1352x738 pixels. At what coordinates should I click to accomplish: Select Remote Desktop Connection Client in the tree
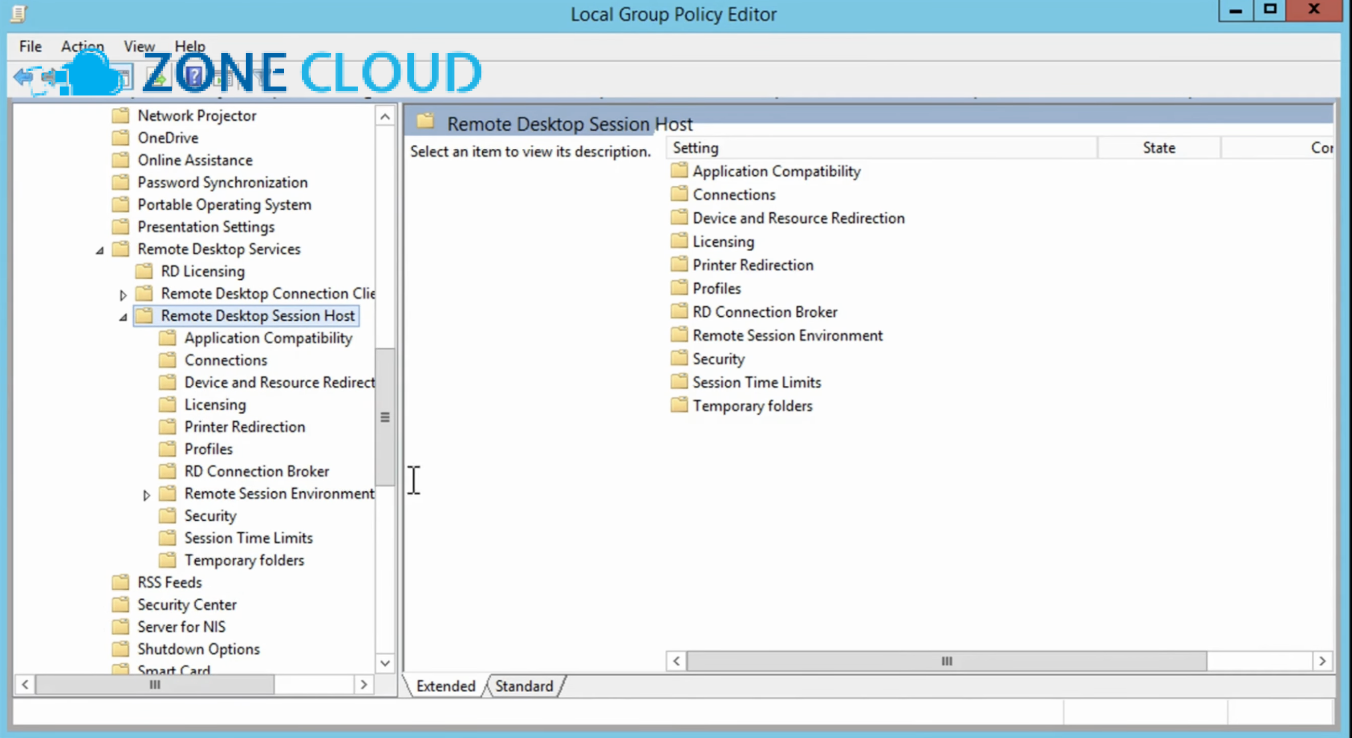pos(268,293)
